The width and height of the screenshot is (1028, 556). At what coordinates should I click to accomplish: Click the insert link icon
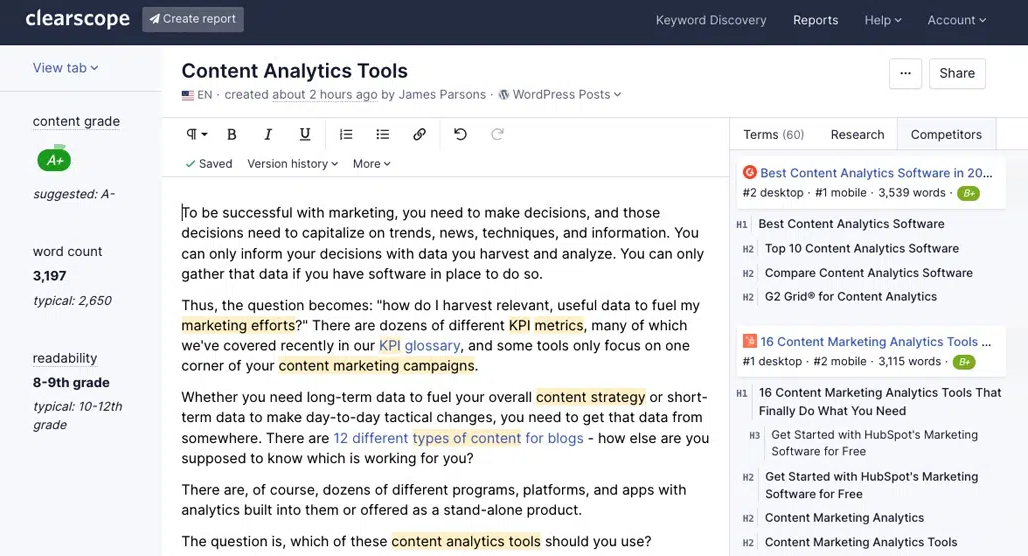[419, 134]
